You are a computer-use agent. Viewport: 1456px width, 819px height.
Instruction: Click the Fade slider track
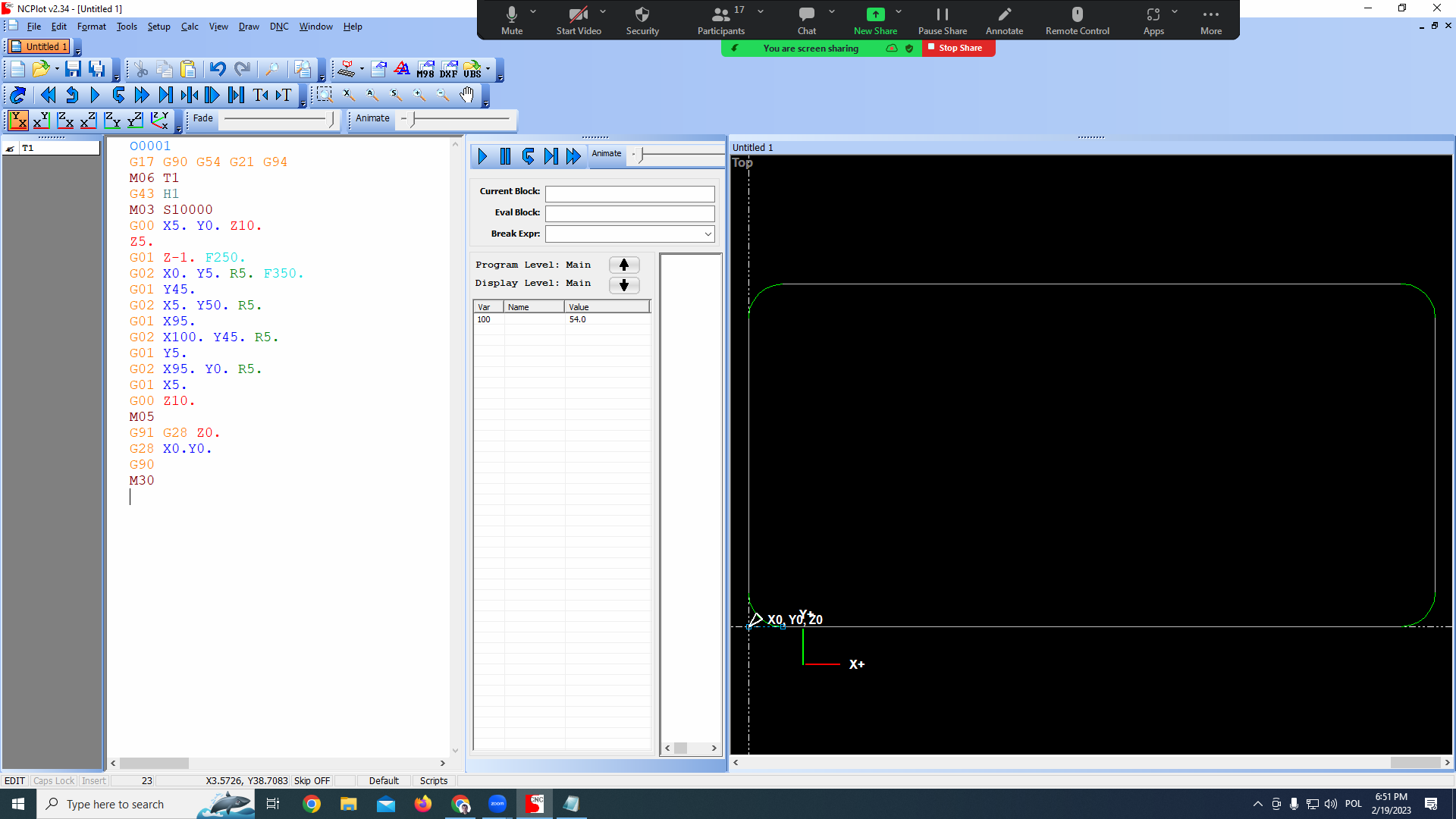278,119
